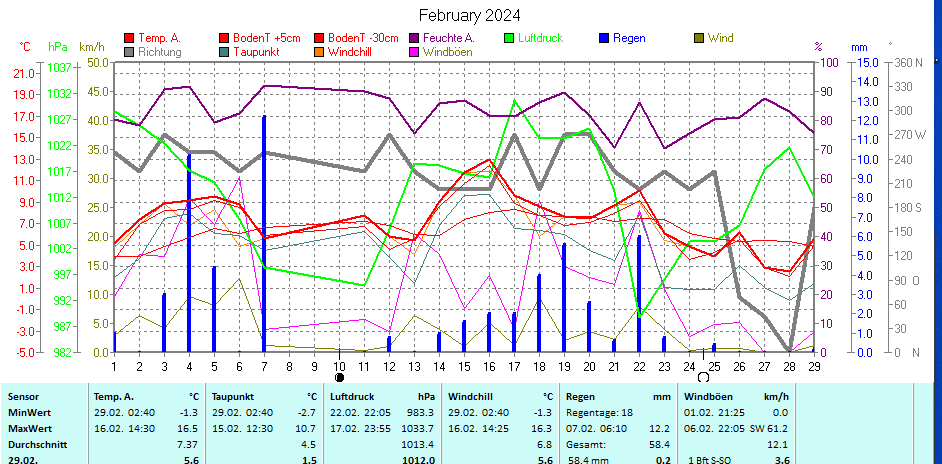
Task: Click the Regen table column header
Action: coord(580,397)
